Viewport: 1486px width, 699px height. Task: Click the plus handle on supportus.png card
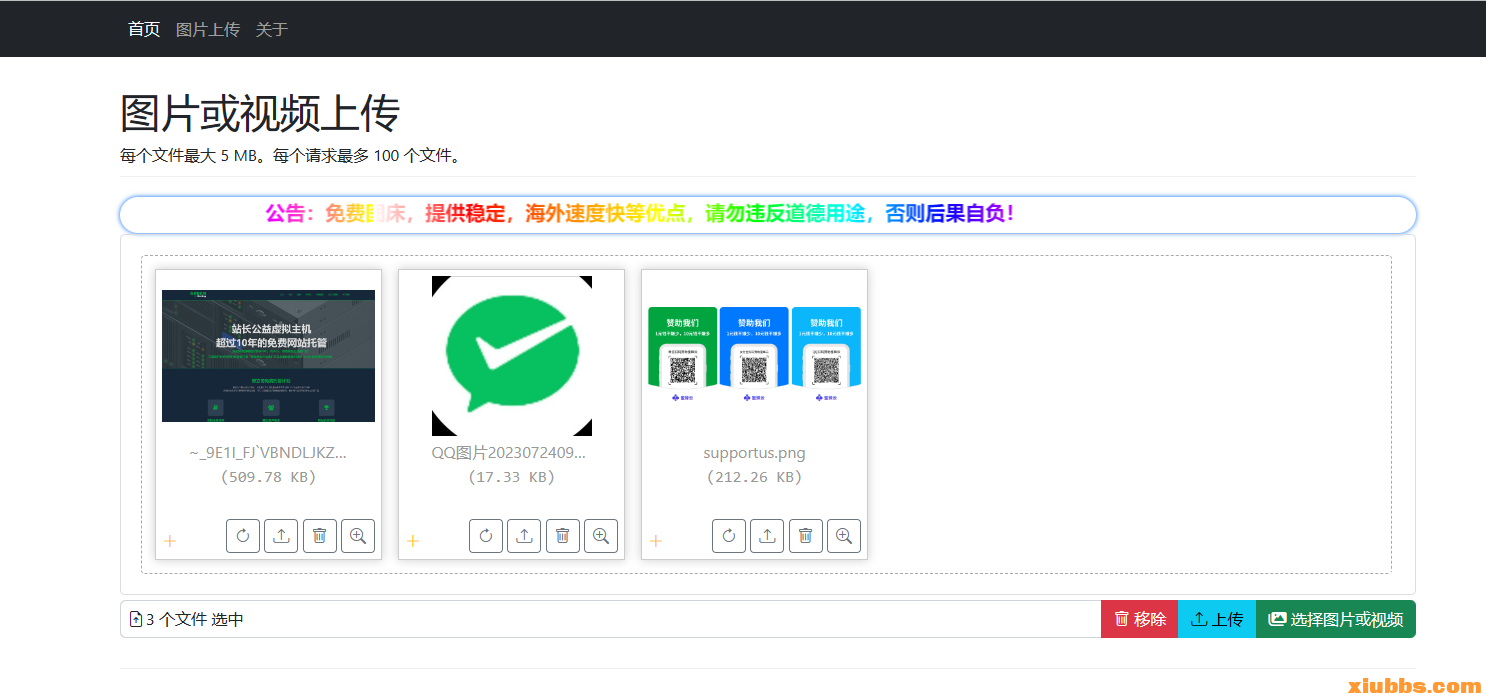click(x=656, y=541)
